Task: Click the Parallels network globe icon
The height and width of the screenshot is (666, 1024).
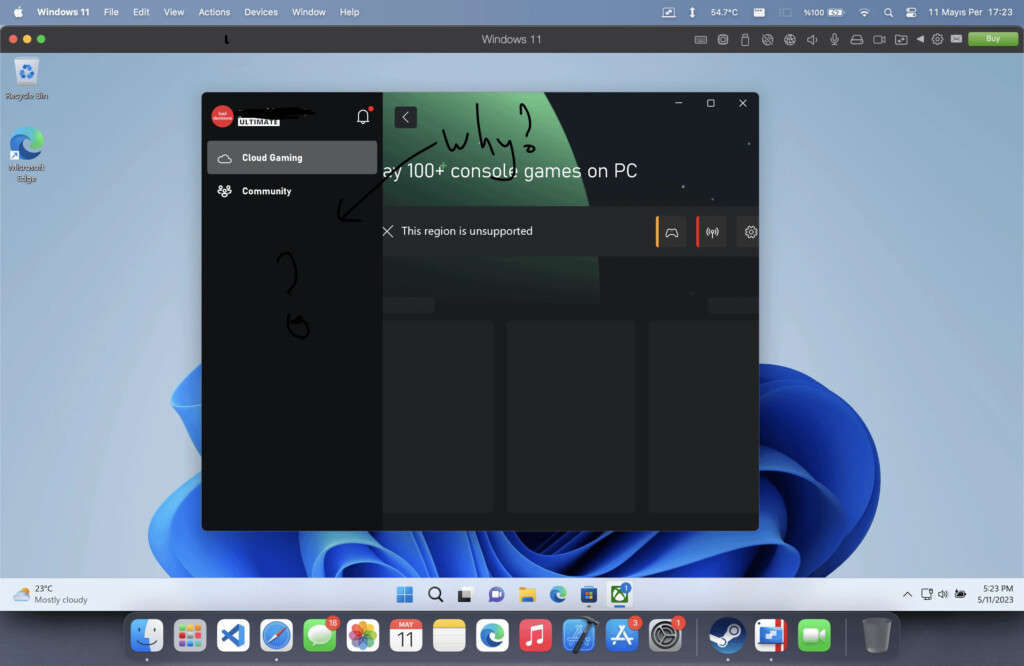Action: (790, 40)
